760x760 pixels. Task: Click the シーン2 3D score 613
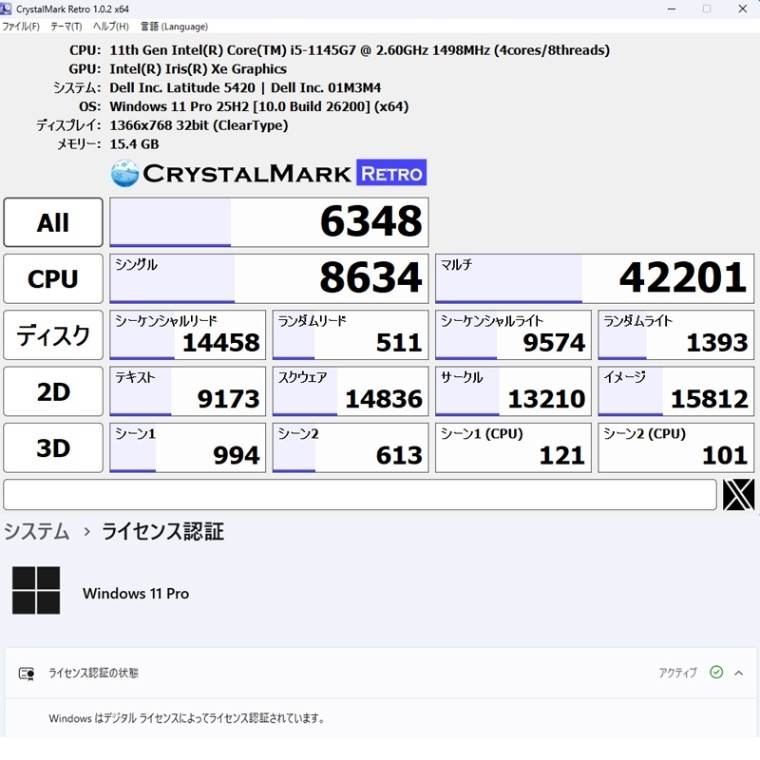tap(350, 447)
